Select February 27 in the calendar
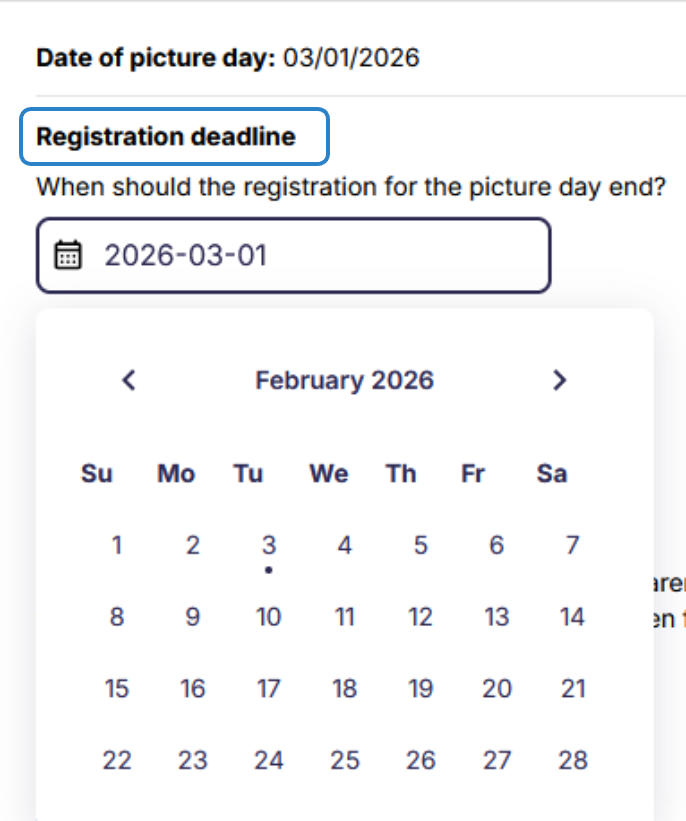 (496, 760)
